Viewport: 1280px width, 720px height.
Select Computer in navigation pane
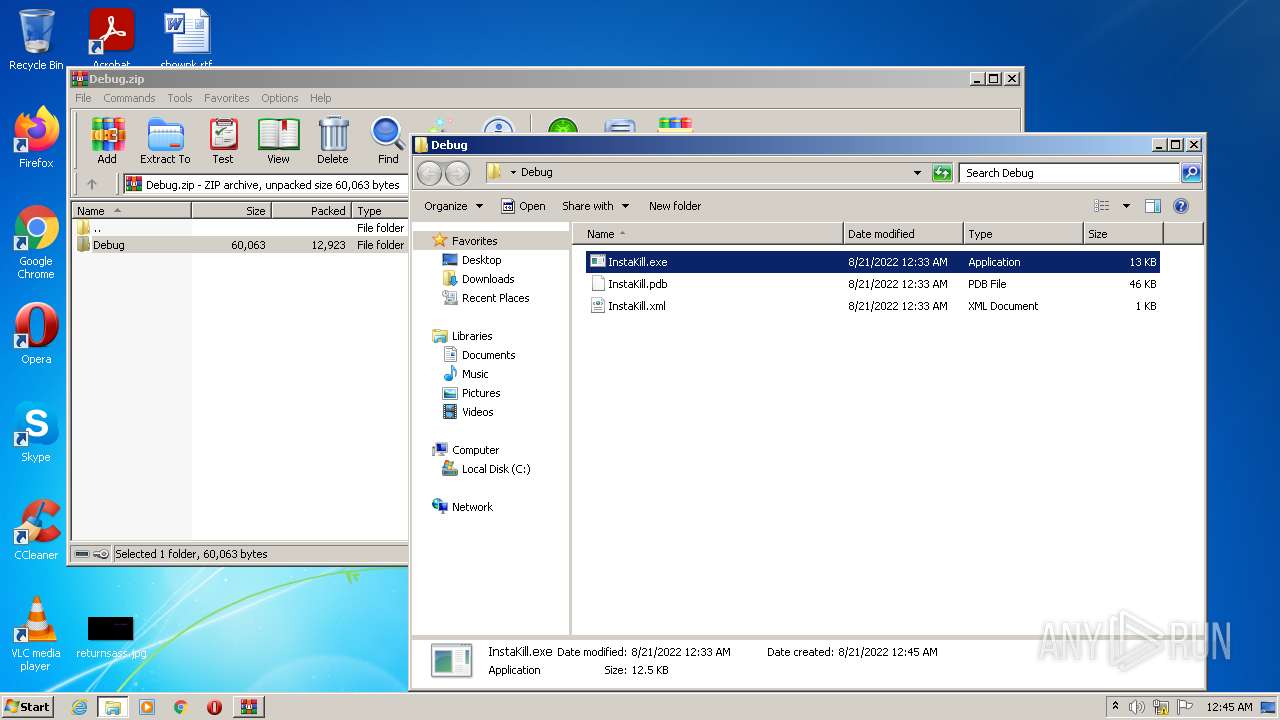(475, 450)
